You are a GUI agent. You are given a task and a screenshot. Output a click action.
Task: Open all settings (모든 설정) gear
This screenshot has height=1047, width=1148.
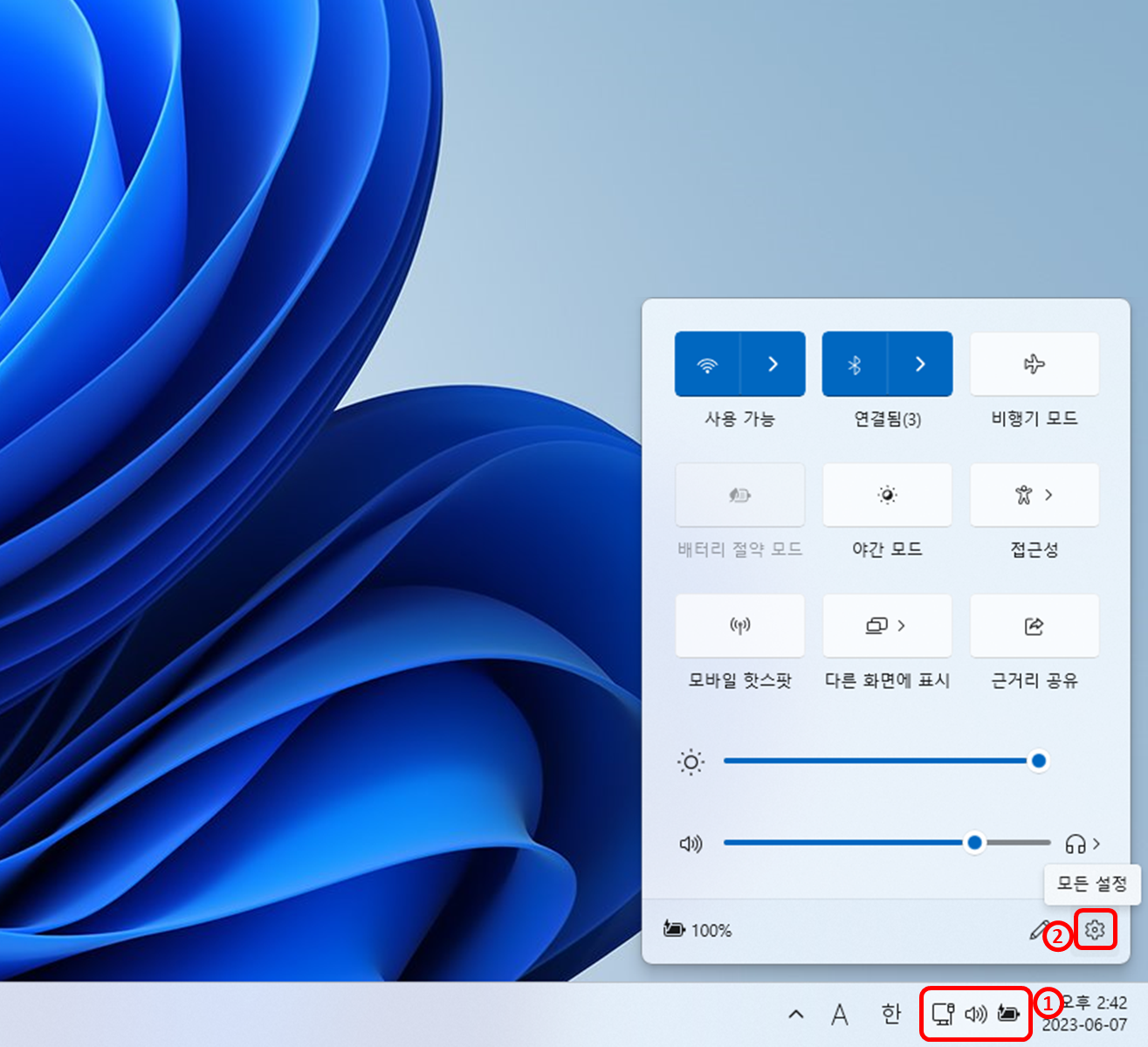1095,930
